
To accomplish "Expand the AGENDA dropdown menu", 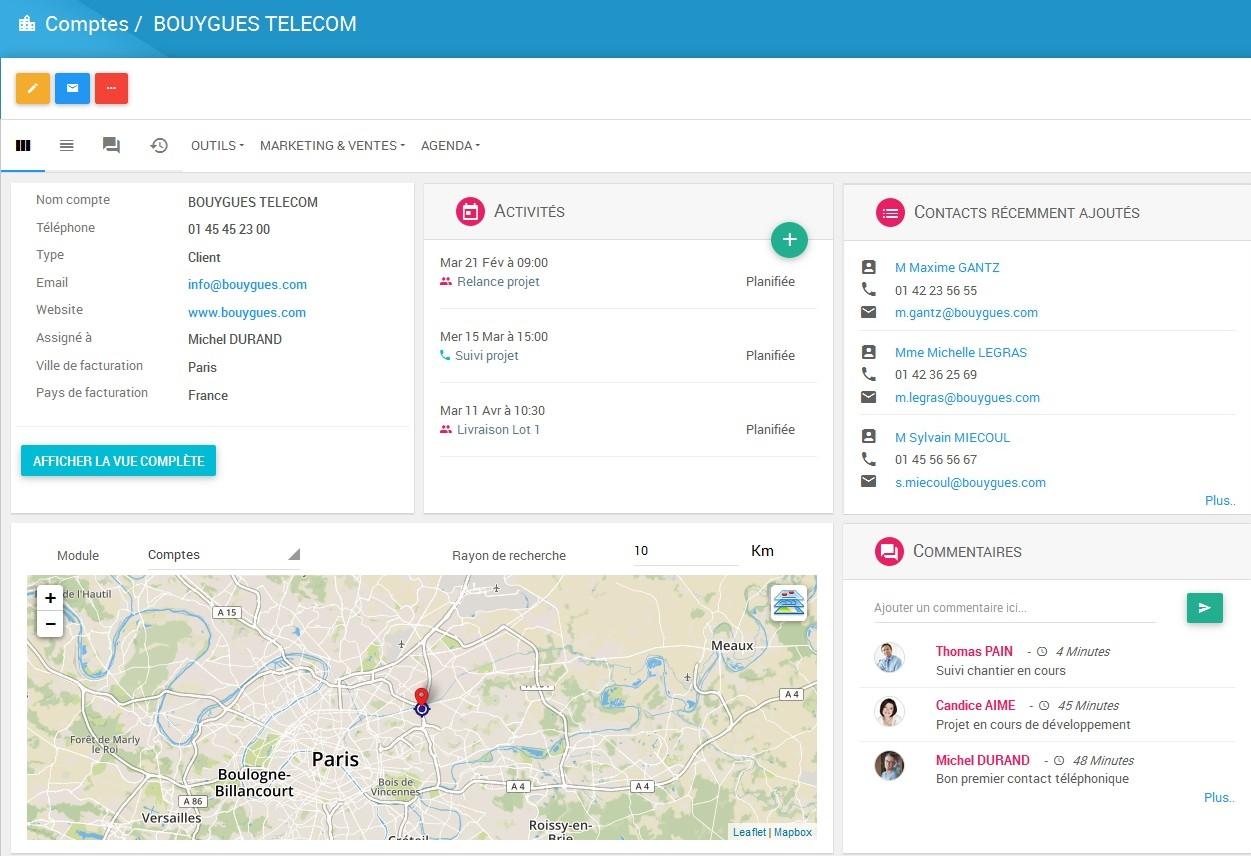I will click(x=450, y=146).
